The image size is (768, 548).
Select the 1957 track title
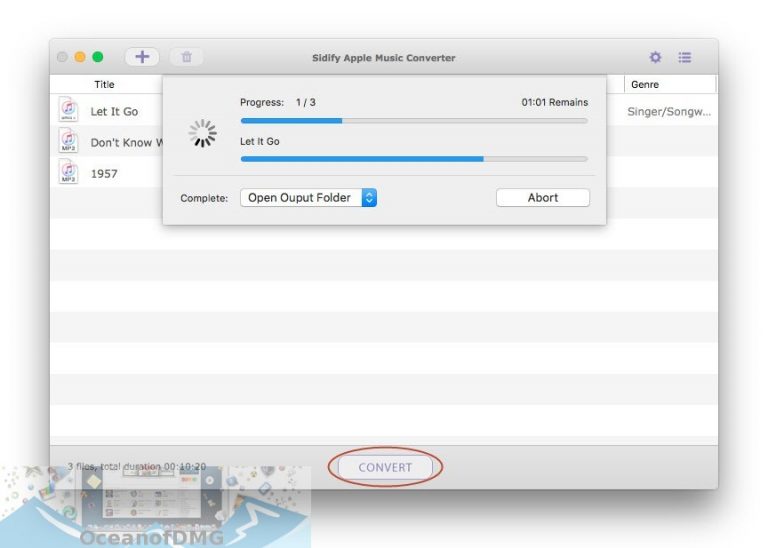pos(104,174)
